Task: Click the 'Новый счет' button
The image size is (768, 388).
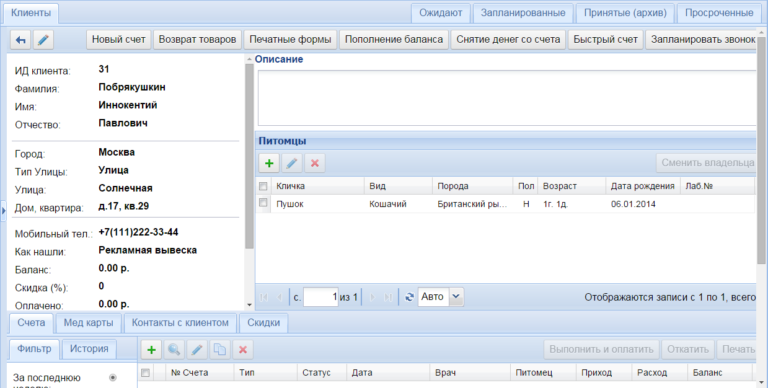Action: point(119,40)
